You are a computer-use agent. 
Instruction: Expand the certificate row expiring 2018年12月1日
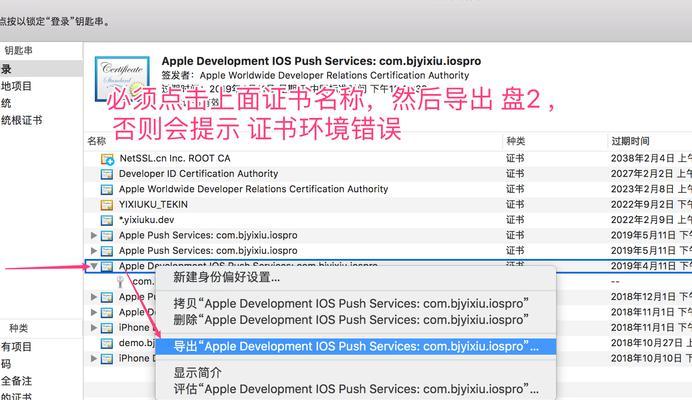pyautogui.click(x=94, y=297)
